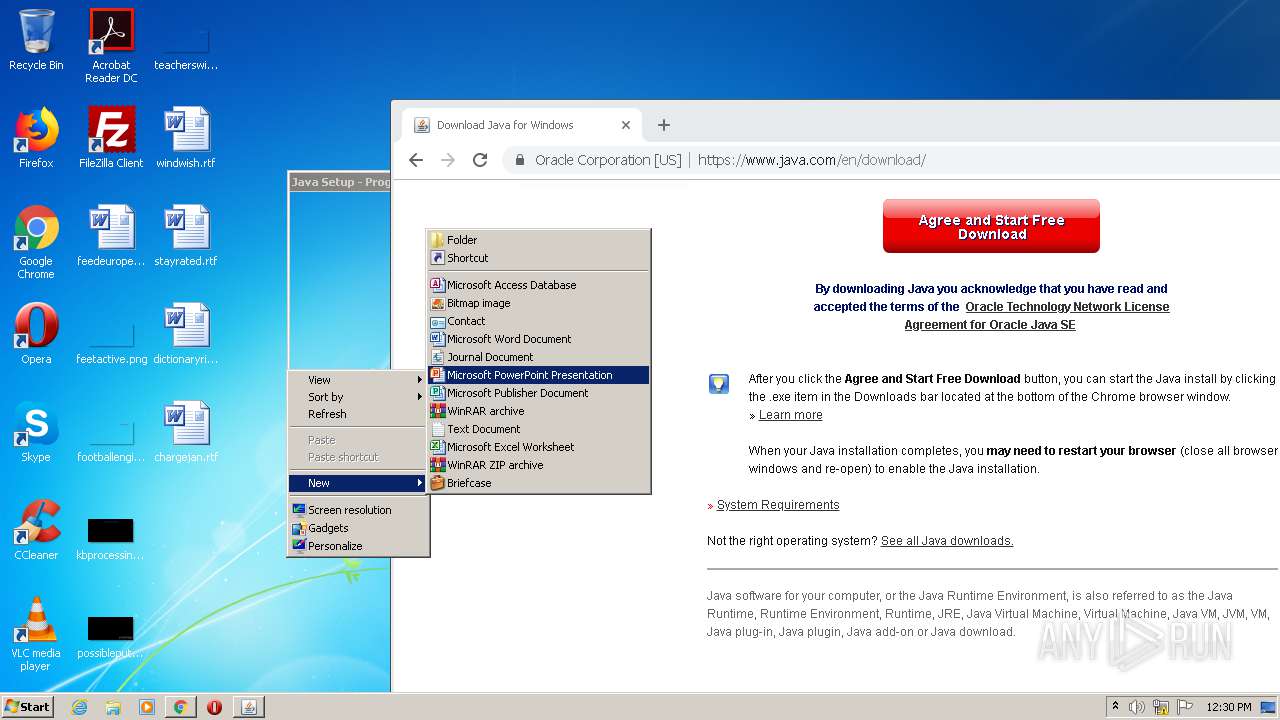This screenshot has width=1280, height=720.
Task: Create new Briefcase
Action: coord(539,483)
